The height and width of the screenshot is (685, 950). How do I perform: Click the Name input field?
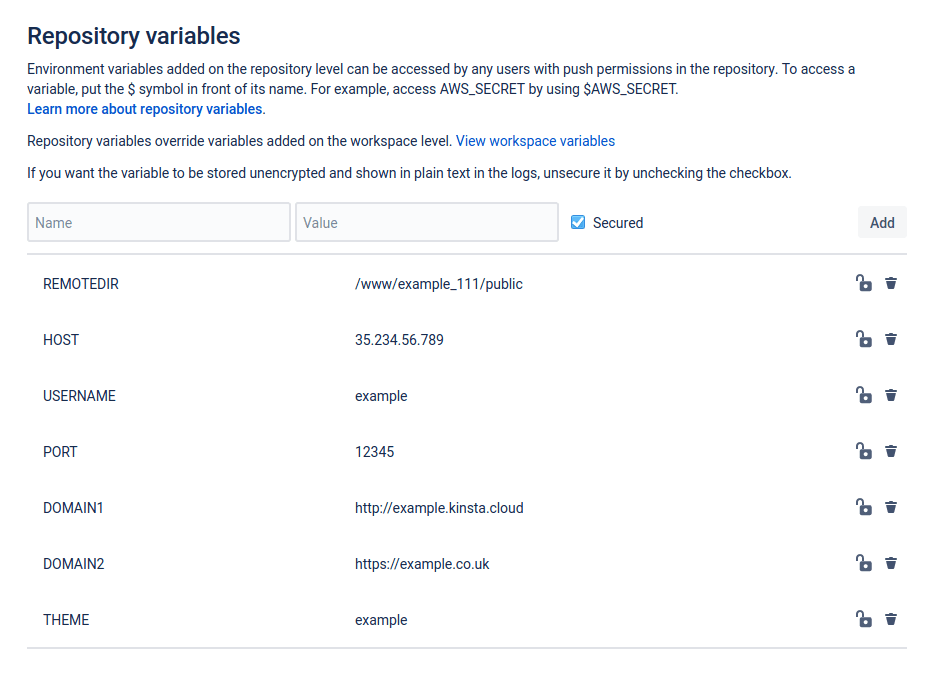pos(158,222)
